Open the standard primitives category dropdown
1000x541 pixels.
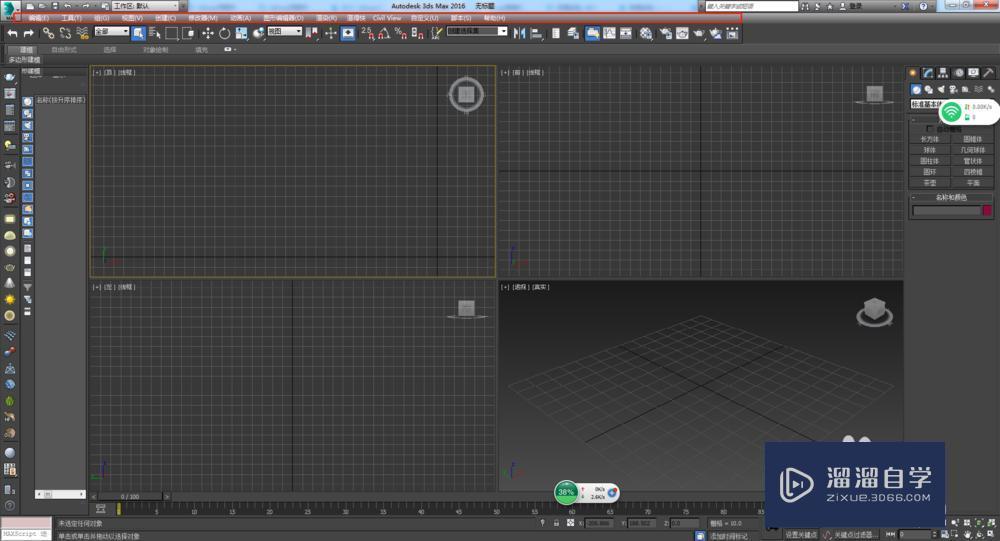pyautogui.click(x=924, y=104)
